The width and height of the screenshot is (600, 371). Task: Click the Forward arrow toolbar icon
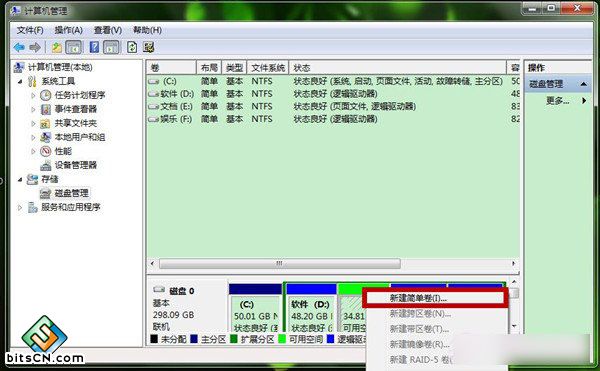coord(35,47)
